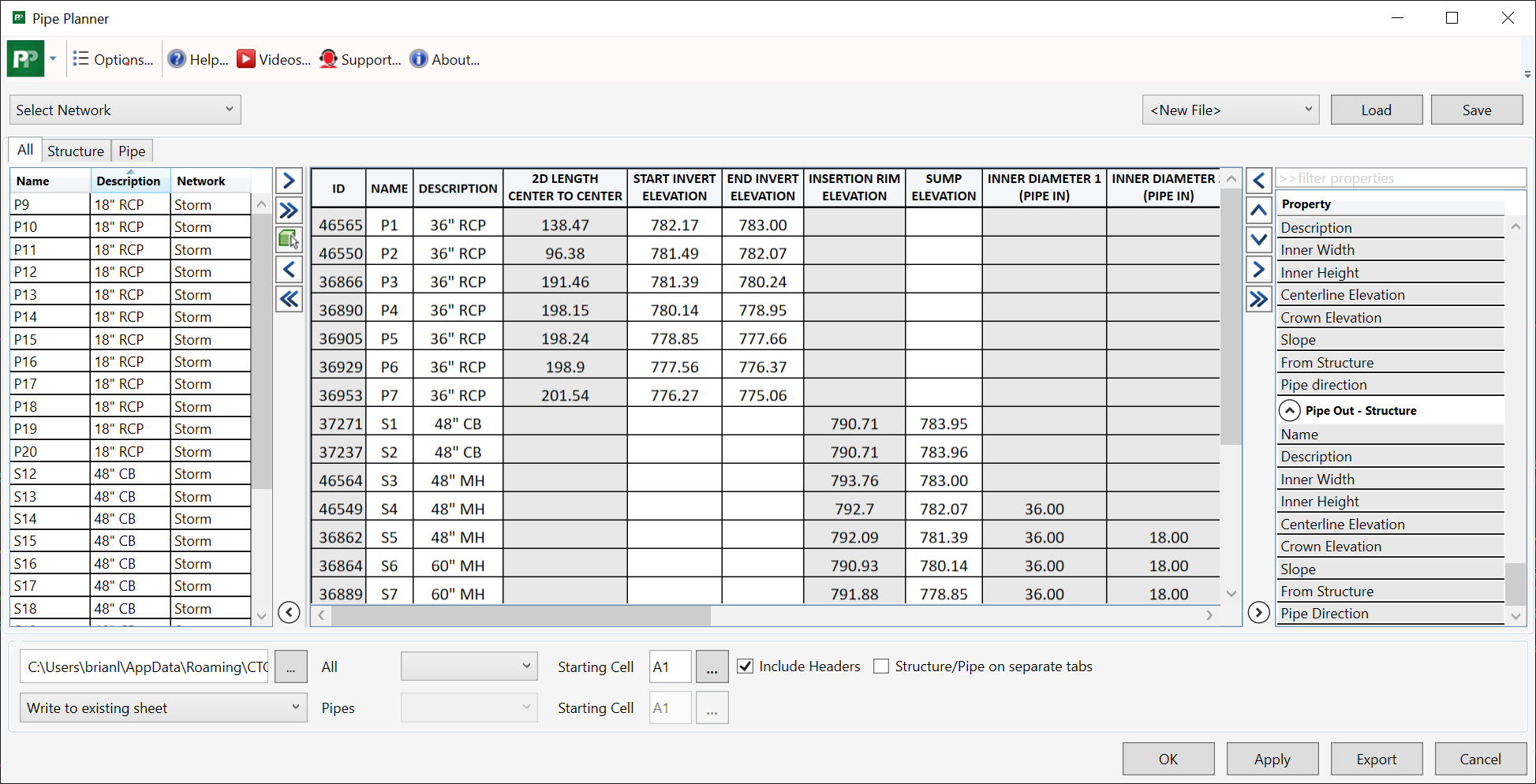The image size is (1536, 784).
Task: Switch to the Structure tab
Action: coord(76,151)
